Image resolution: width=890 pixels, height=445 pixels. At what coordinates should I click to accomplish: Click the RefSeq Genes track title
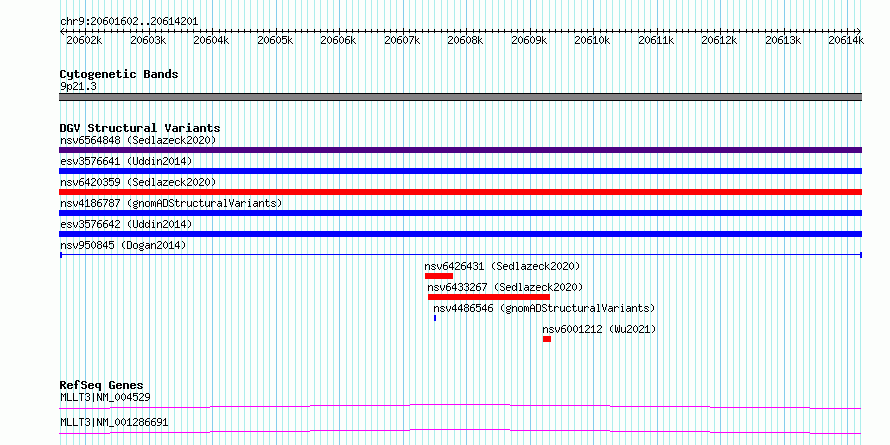101,385
